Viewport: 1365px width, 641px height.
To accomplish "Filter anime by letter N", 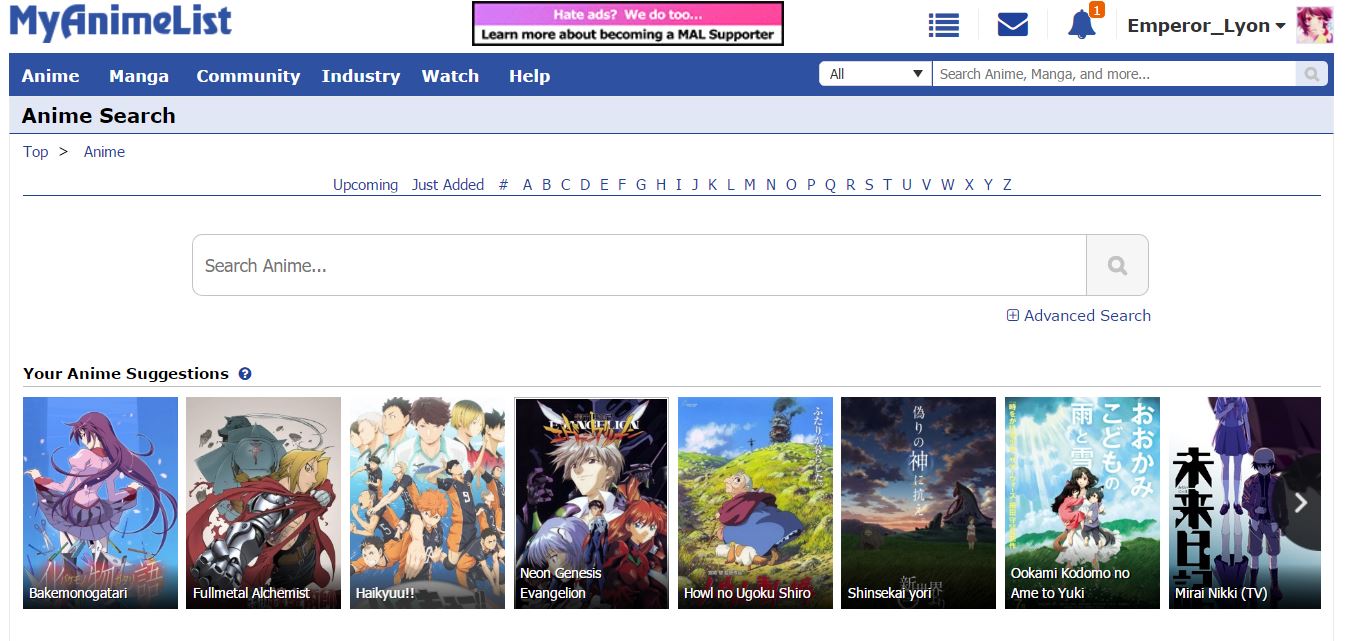I will [x=771, y=185].
